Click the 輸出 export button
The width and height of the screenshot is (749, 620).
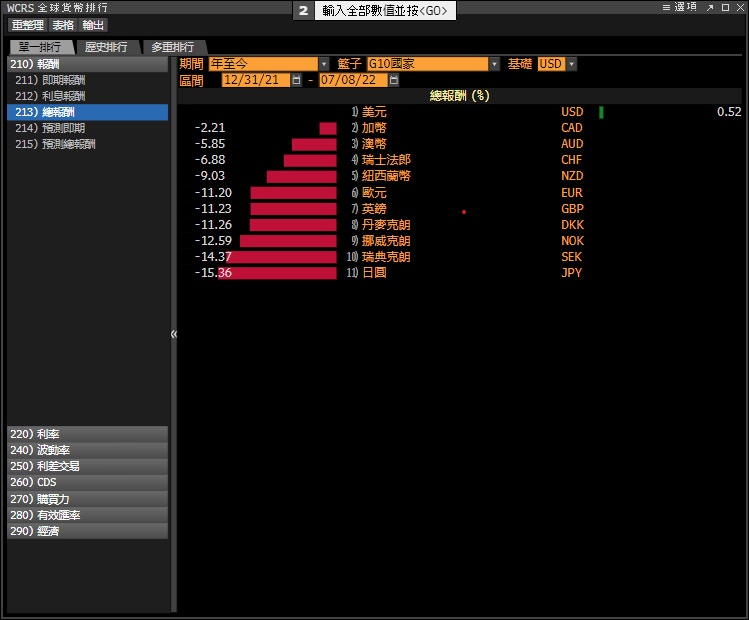[x=93, y=25]
